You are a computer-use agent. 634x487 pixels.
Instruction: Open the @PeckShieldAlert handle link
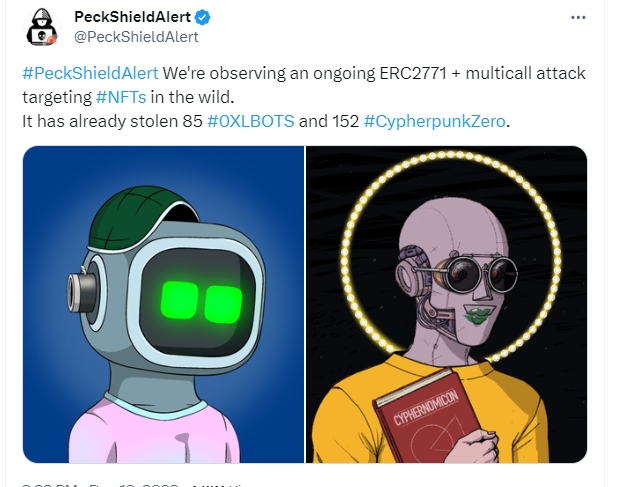(x=136, y=37)
